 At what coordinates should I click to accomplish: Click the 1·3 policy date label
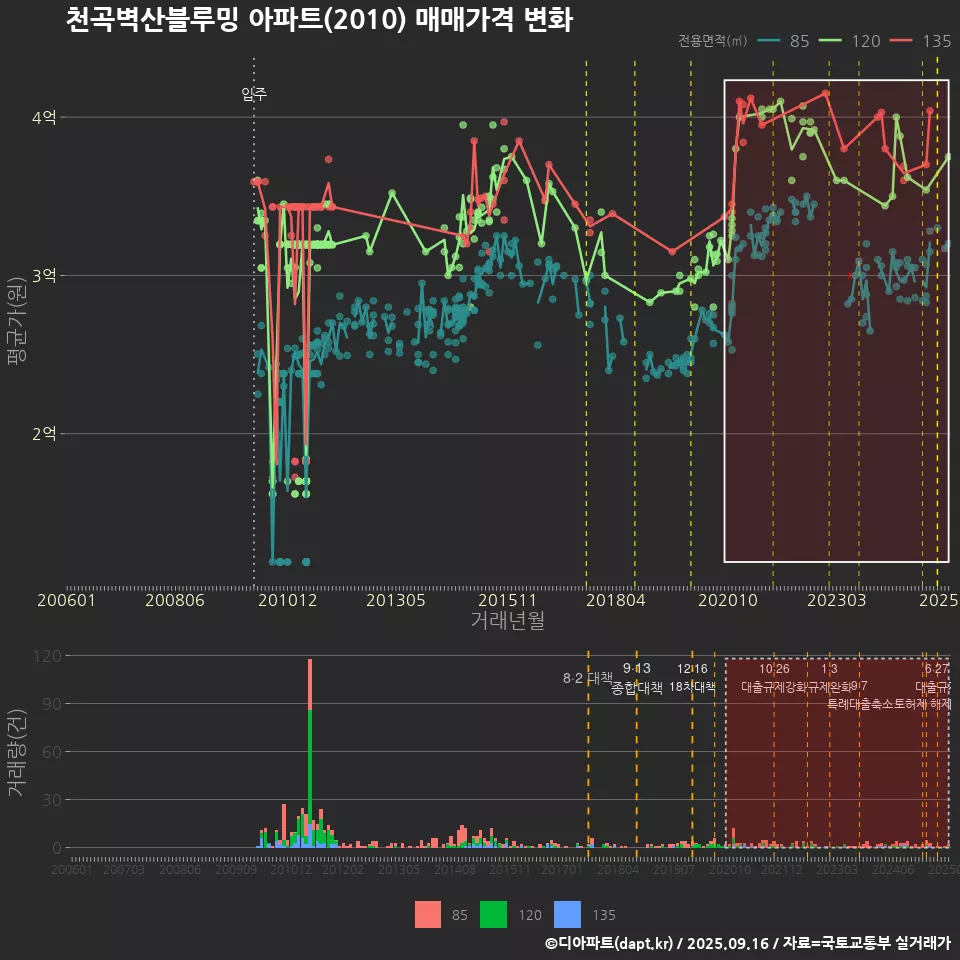tap(830, 669)
